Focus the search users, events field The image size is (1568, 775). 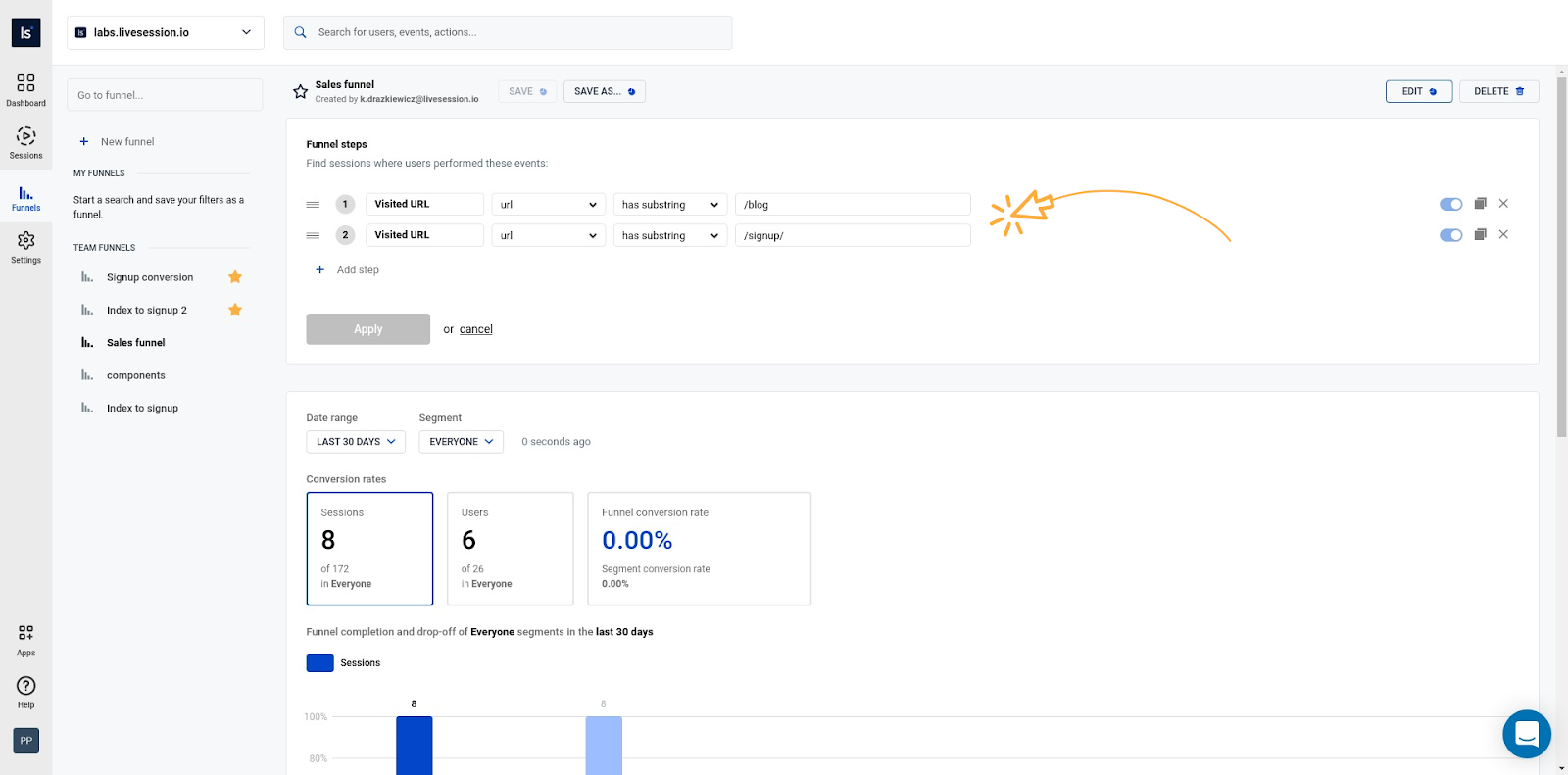pos(508,32)
